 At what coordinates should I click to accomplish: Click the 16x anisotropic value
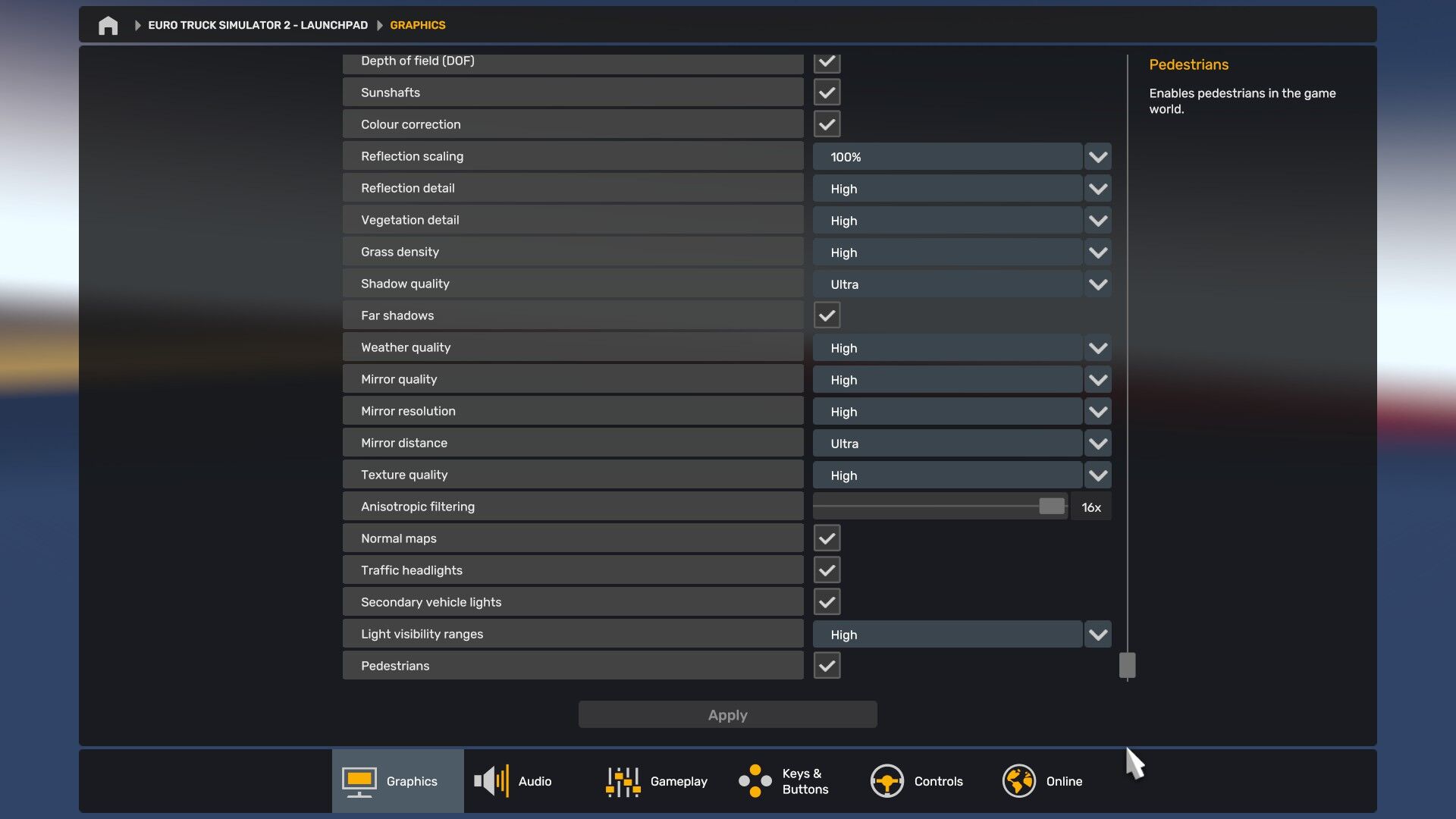click(x=1091, y=507)
